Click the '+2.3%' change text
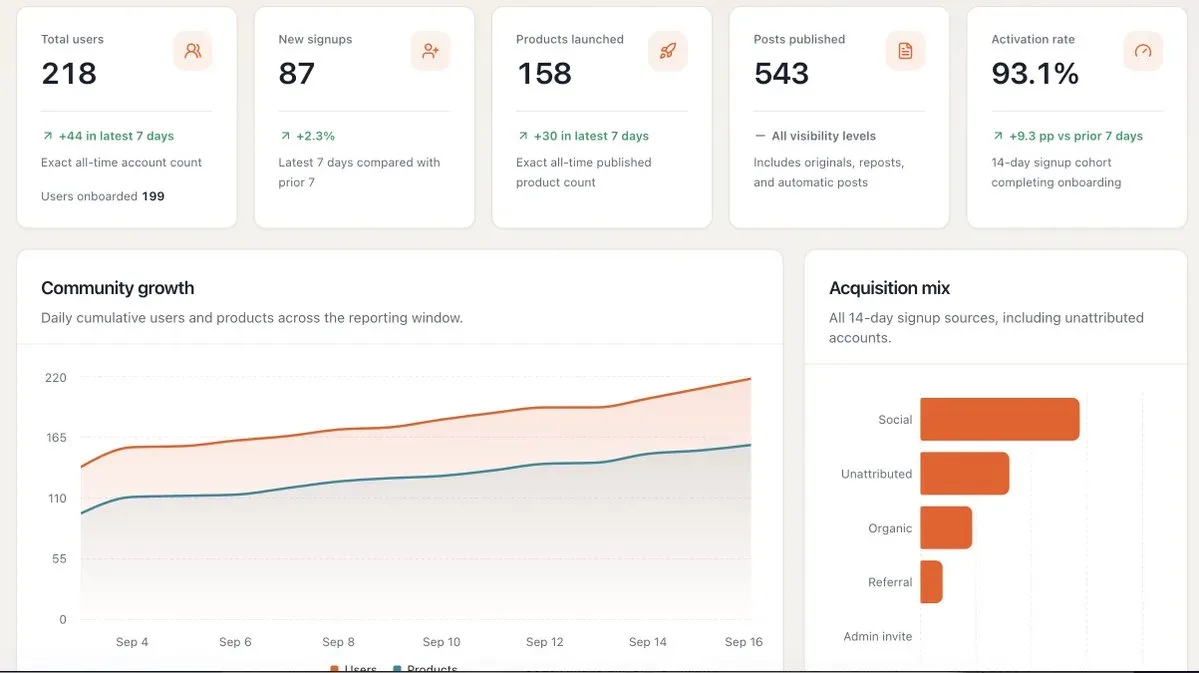 tap(316, 135)
